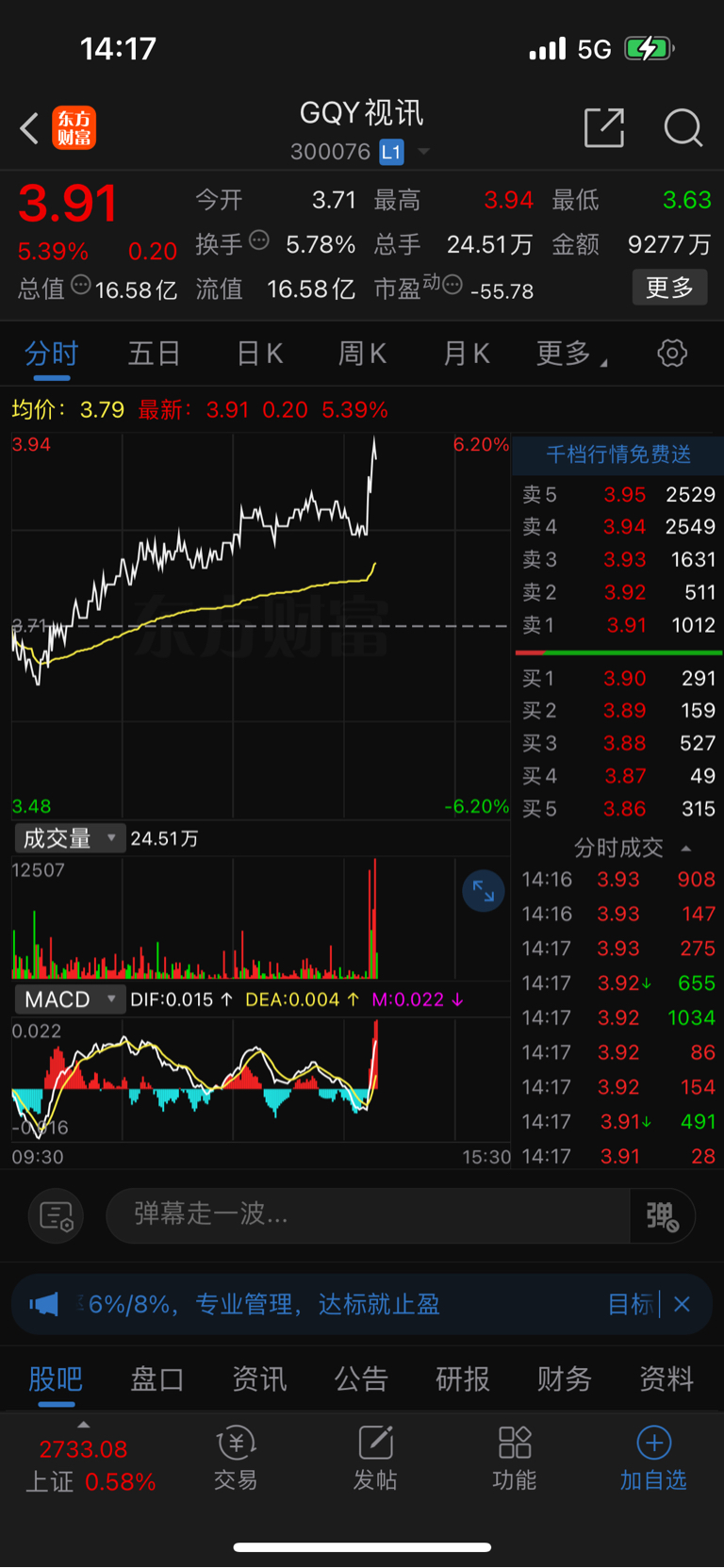Tap the 总值 info circle icon
Image resolution: width=724 pixels, height=1568 pixels.
tap(81, 285)
